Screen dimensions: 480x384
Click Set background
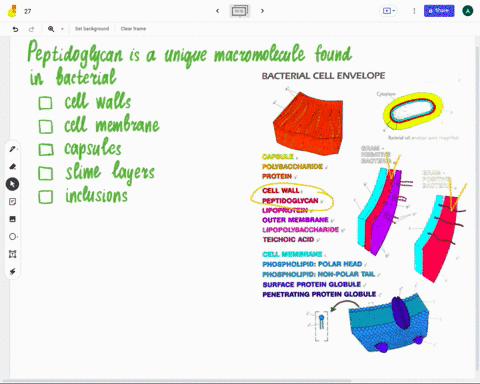pos(92,29)
